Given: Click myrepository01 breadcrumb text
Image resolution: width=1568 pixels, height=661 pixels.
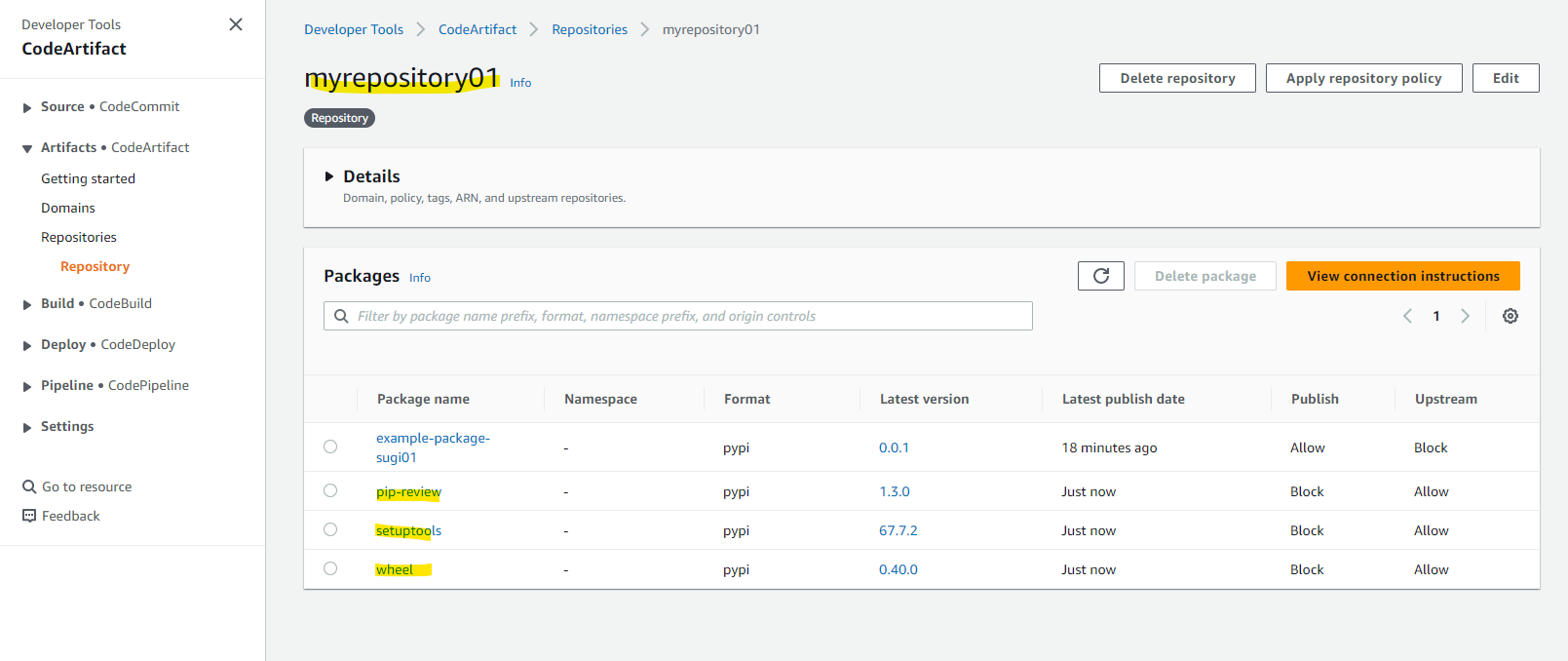Looking at the screenshot, I should pos(711,29).
